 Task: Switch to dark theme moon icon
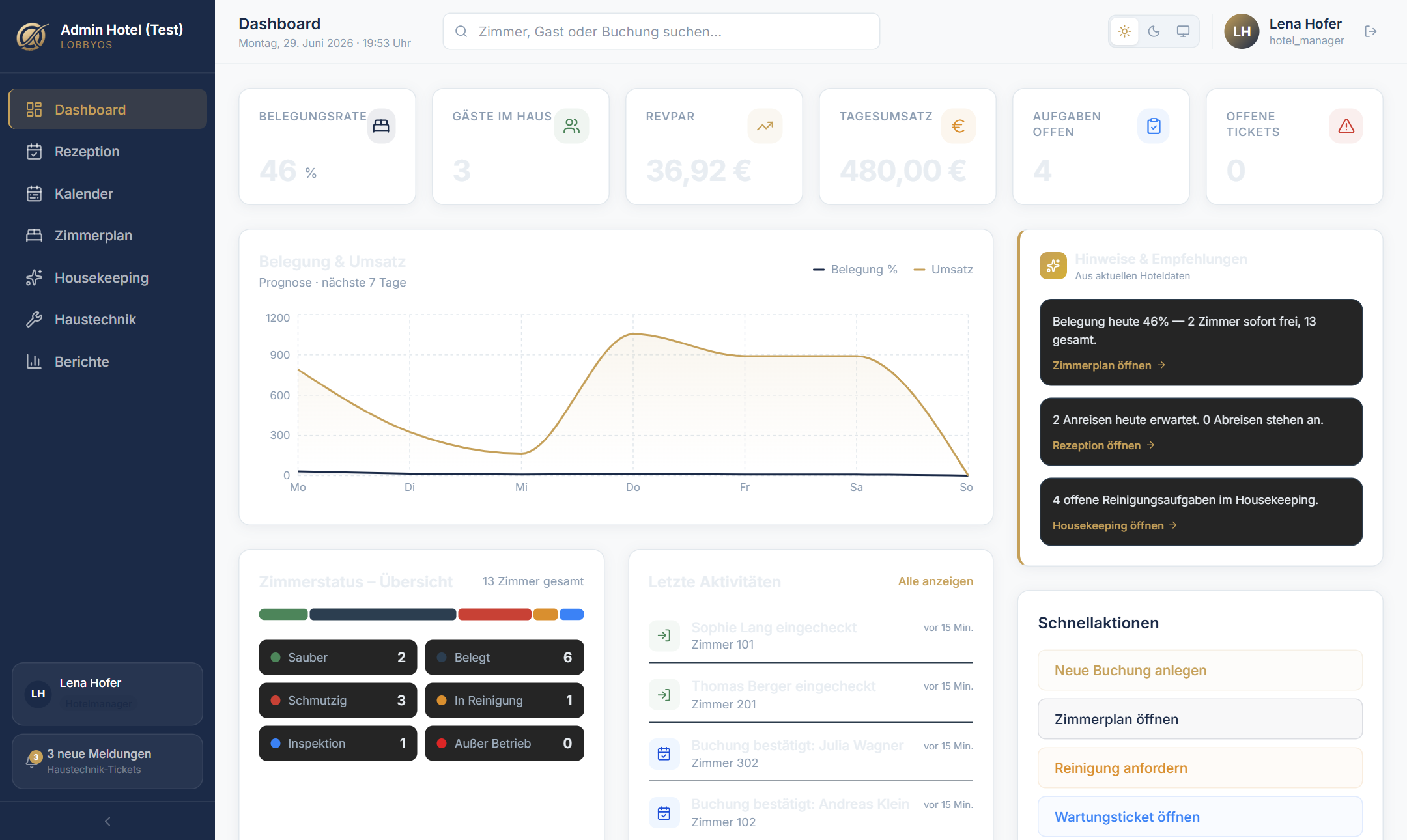click(1154, 31)
